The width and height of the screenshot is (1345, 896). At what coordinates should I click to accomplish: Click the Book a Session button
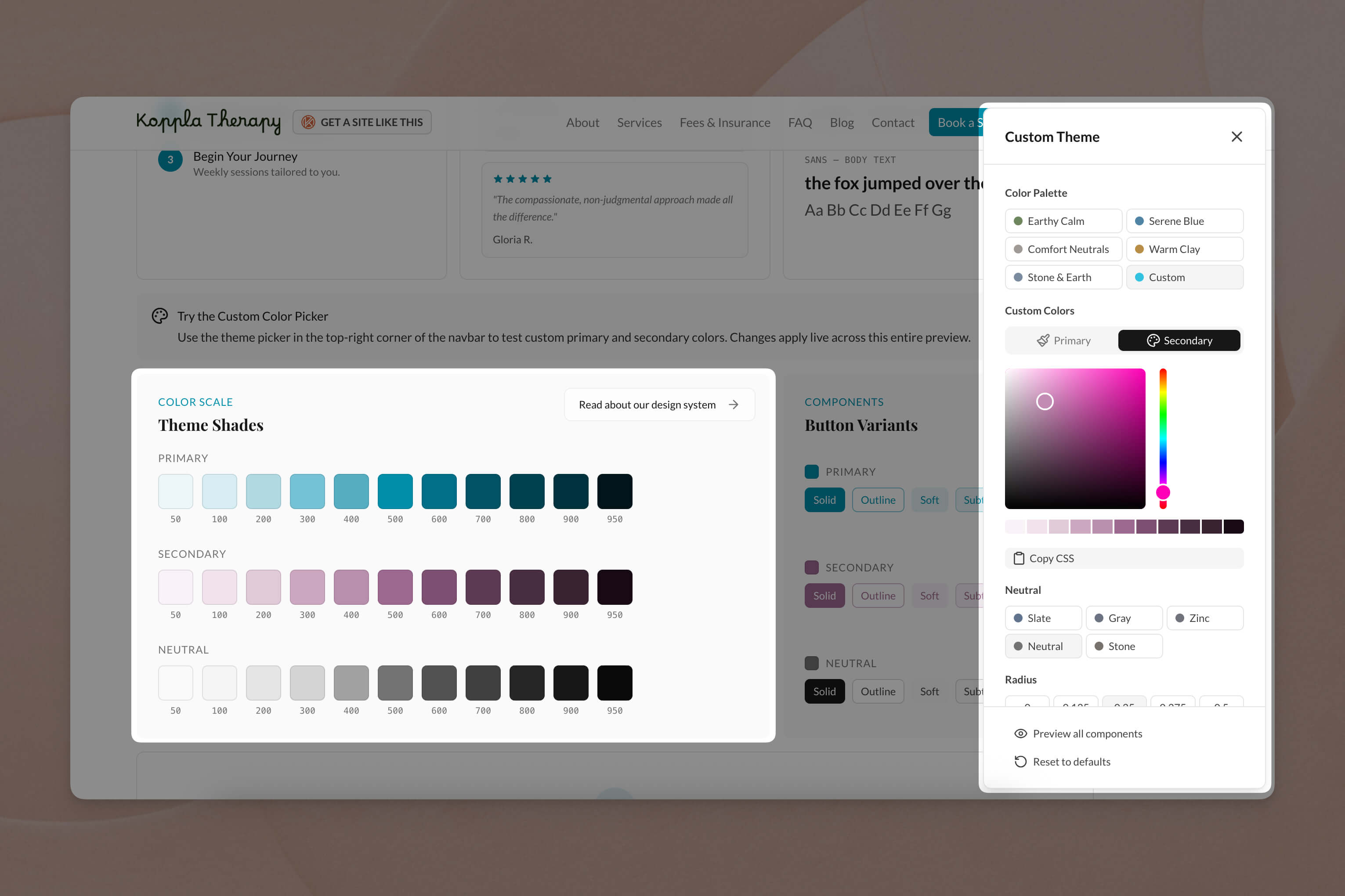click(956, 122)
